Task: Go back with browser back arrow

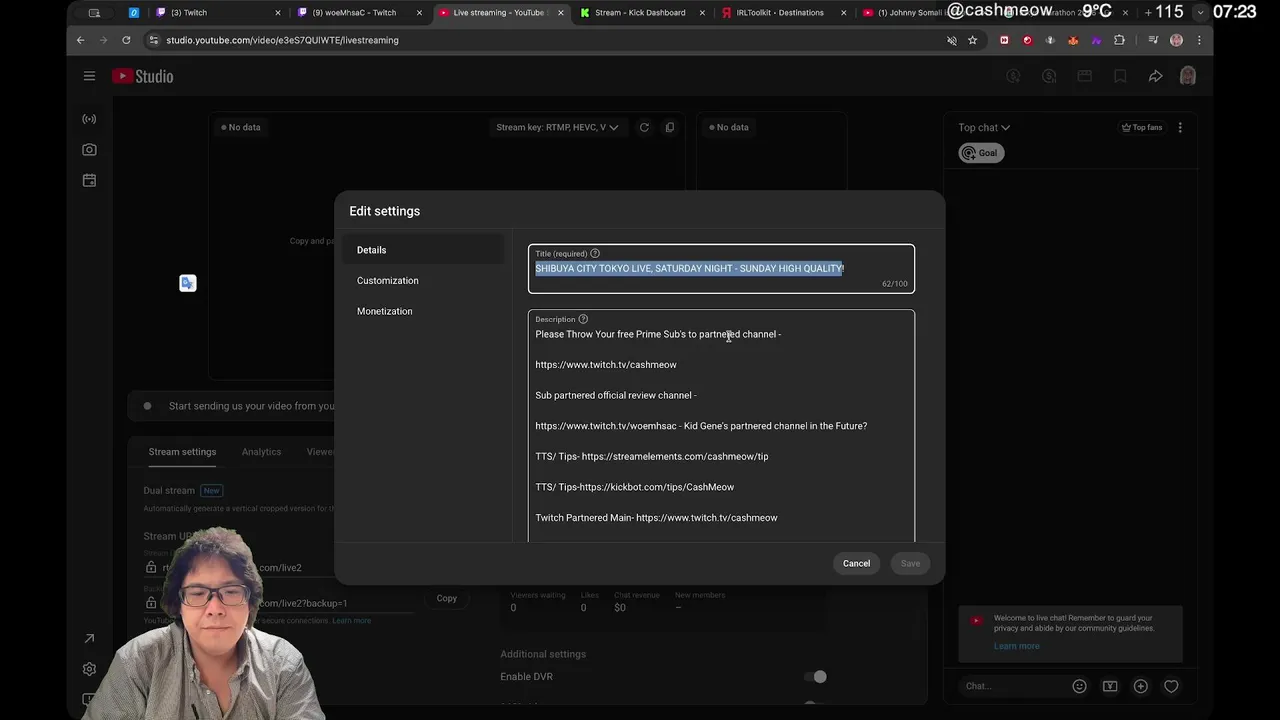Action: tap(81, 40)
